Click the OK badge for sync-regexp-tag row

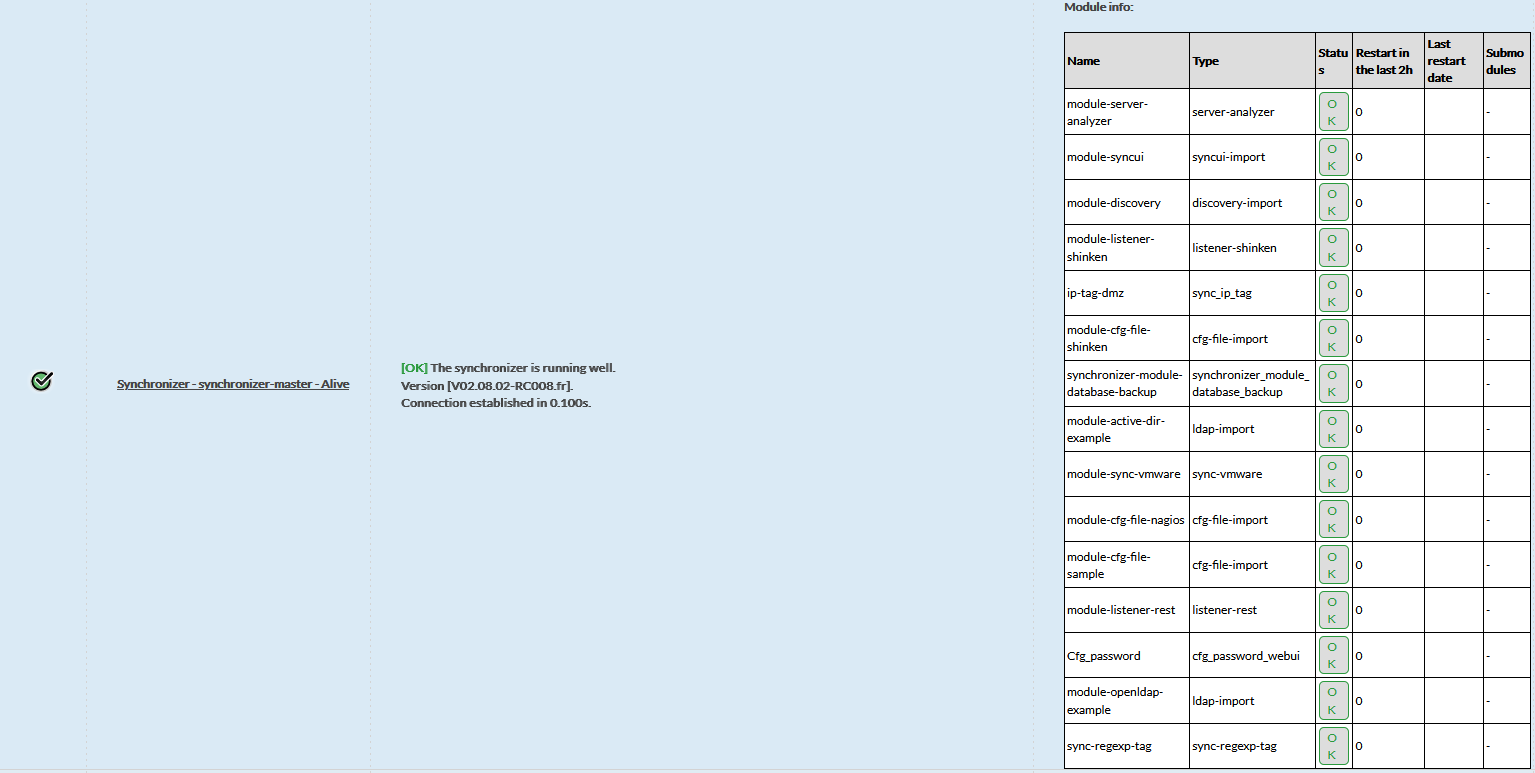click(x=1333, y=746)
